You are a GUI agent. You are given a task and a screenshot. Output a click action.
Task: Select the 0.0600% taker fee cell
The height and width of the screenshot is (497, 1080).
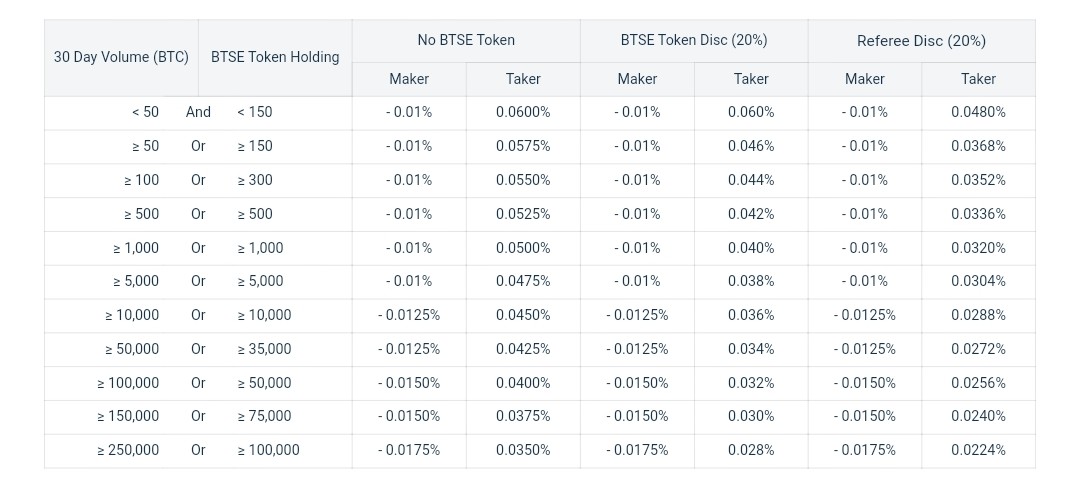(x=523, y=112)
